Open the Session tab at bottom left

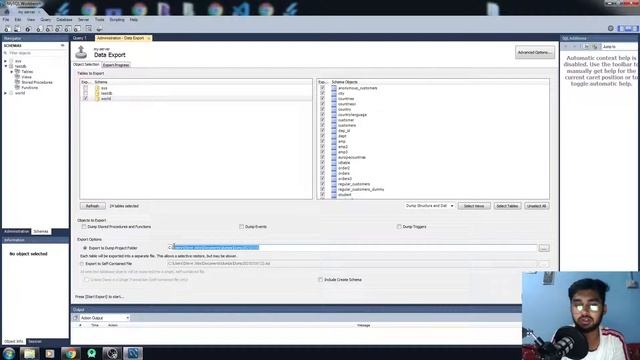point(35,341)
